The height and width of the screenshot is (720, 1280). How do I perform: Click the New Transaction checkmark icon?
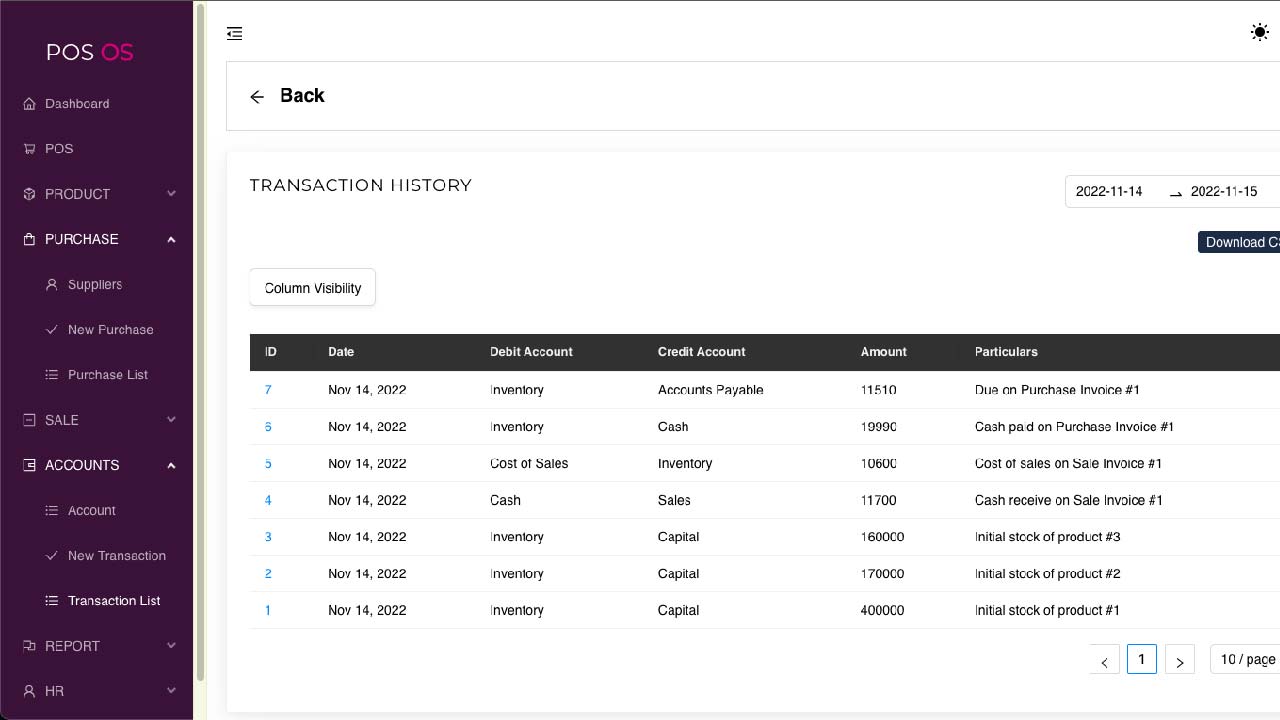tap(52, 556)
